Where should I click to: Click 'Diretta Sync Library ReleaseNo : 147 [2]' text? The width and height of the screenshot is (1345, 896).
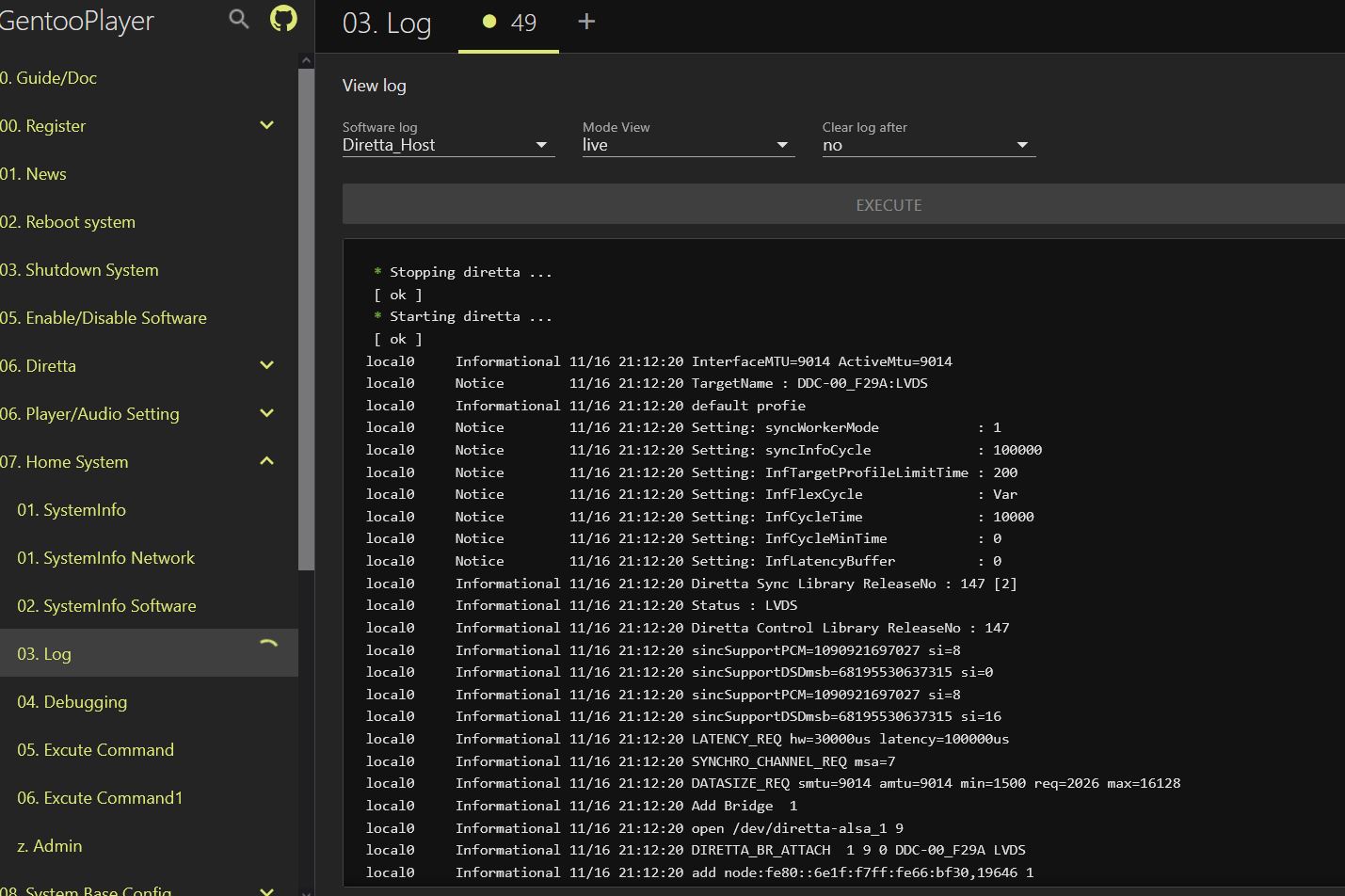coord(855,584)
